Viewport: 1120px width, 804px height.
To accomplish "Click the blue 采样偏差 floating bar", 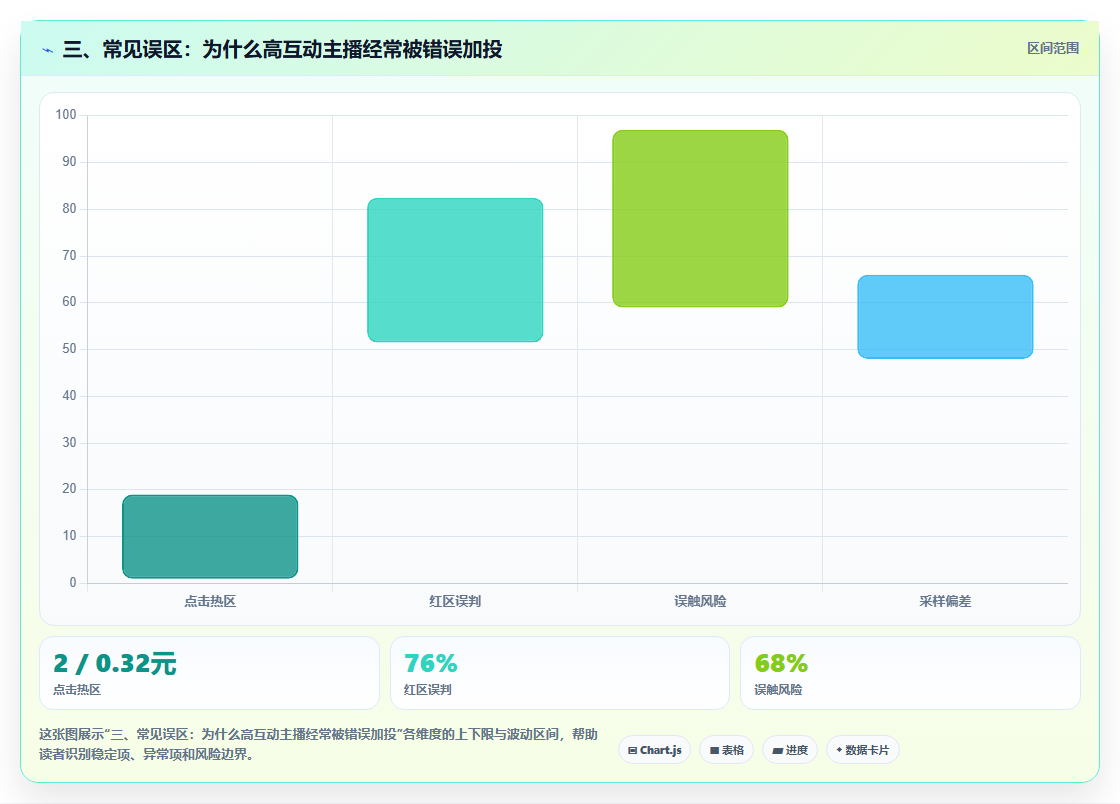I will pos(945,316).
